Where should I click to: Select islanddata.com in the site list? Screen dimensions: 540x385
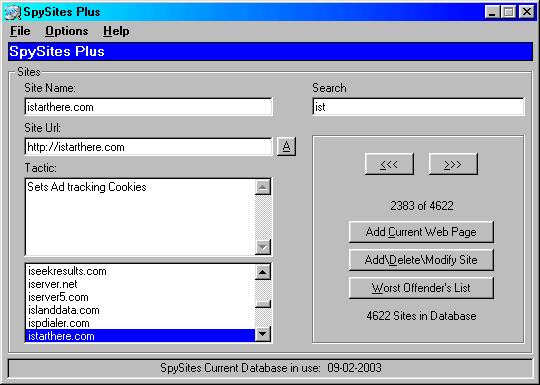click(141, 310)
